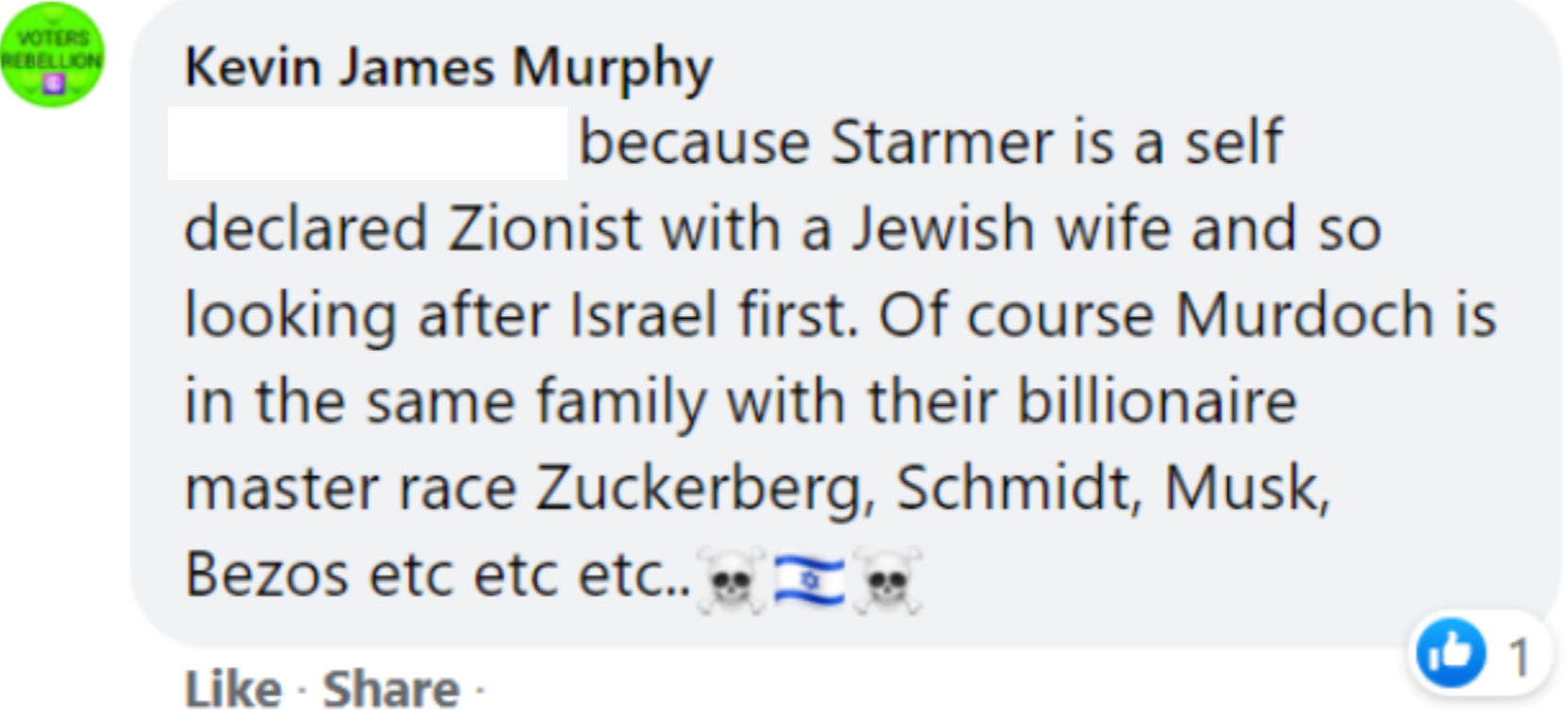
Task: Click the white redacted mention box
Action: pos(367,143)
